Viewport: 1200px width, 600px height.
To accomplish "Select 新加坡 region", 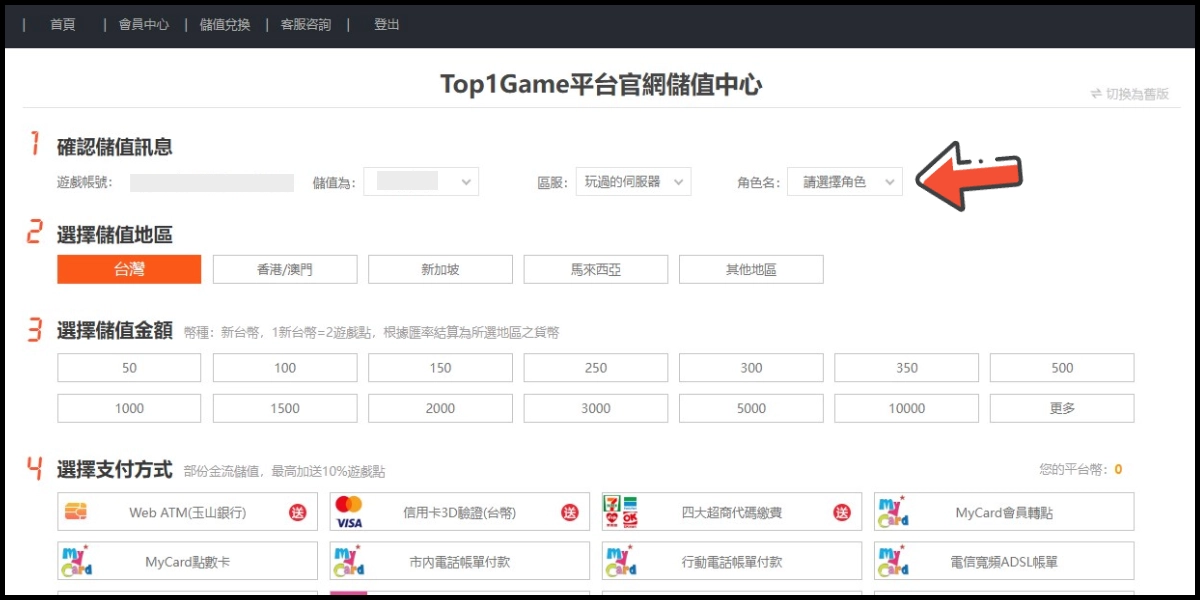I will pos(440,269).
